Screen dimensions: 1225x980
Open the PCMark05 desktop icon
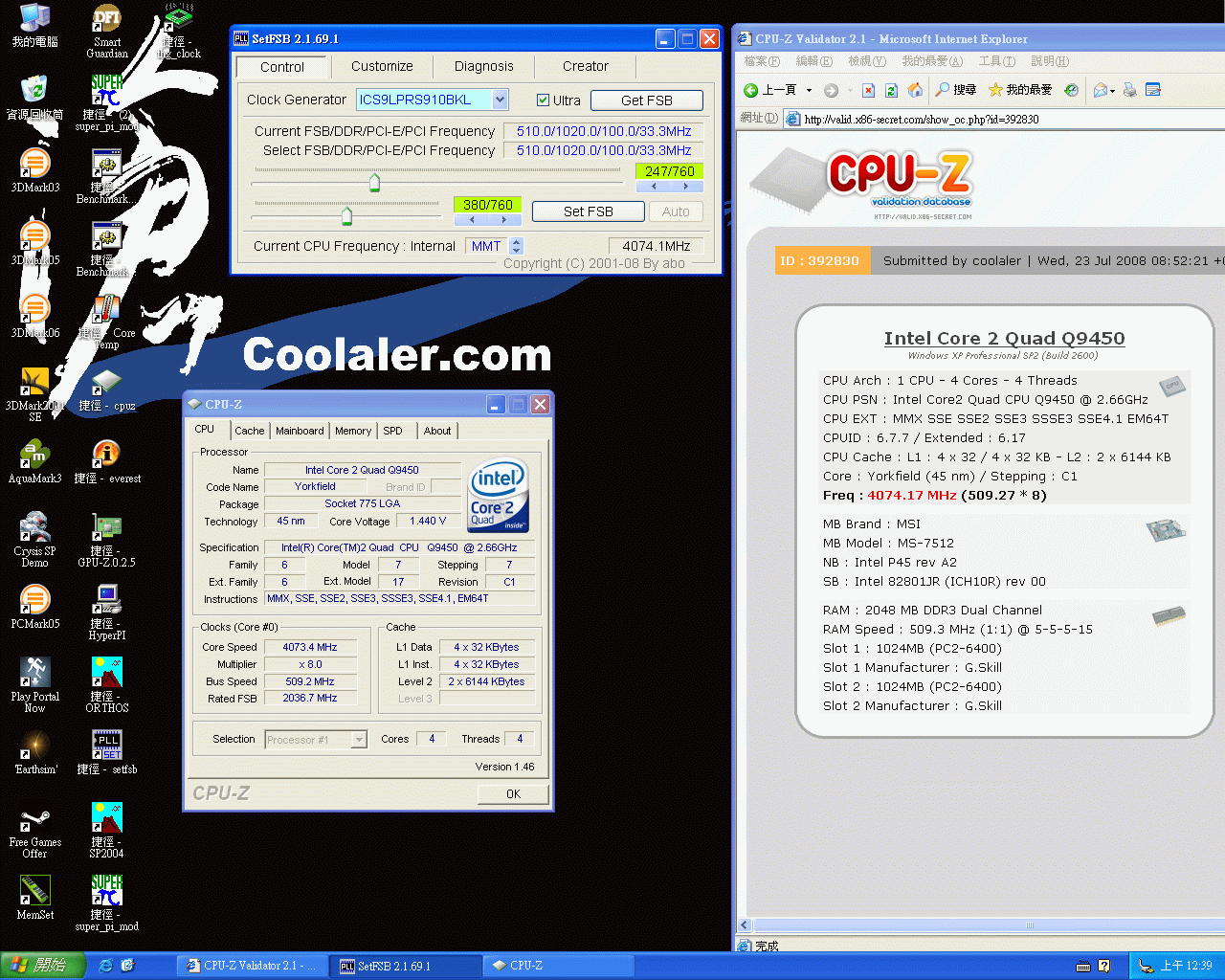pos(35,607)
